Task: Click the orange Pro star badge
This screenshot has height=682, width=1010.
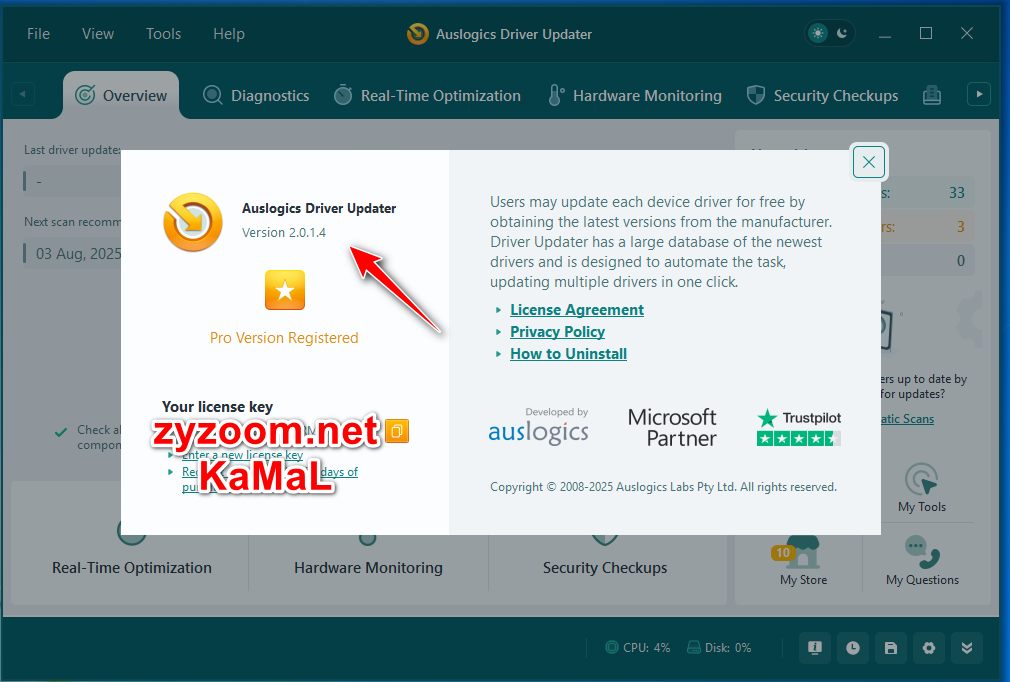Action: coord(285,290)
